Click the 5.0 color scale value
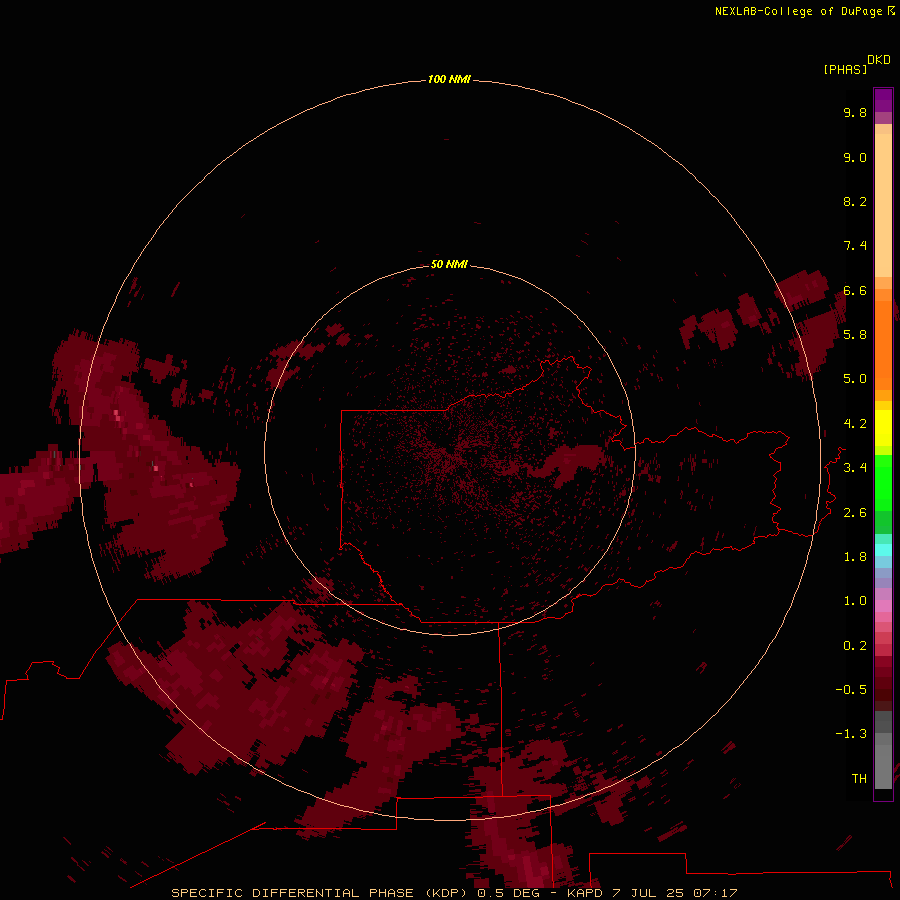This screenshot has height=900, width=900. click(855, 379)
